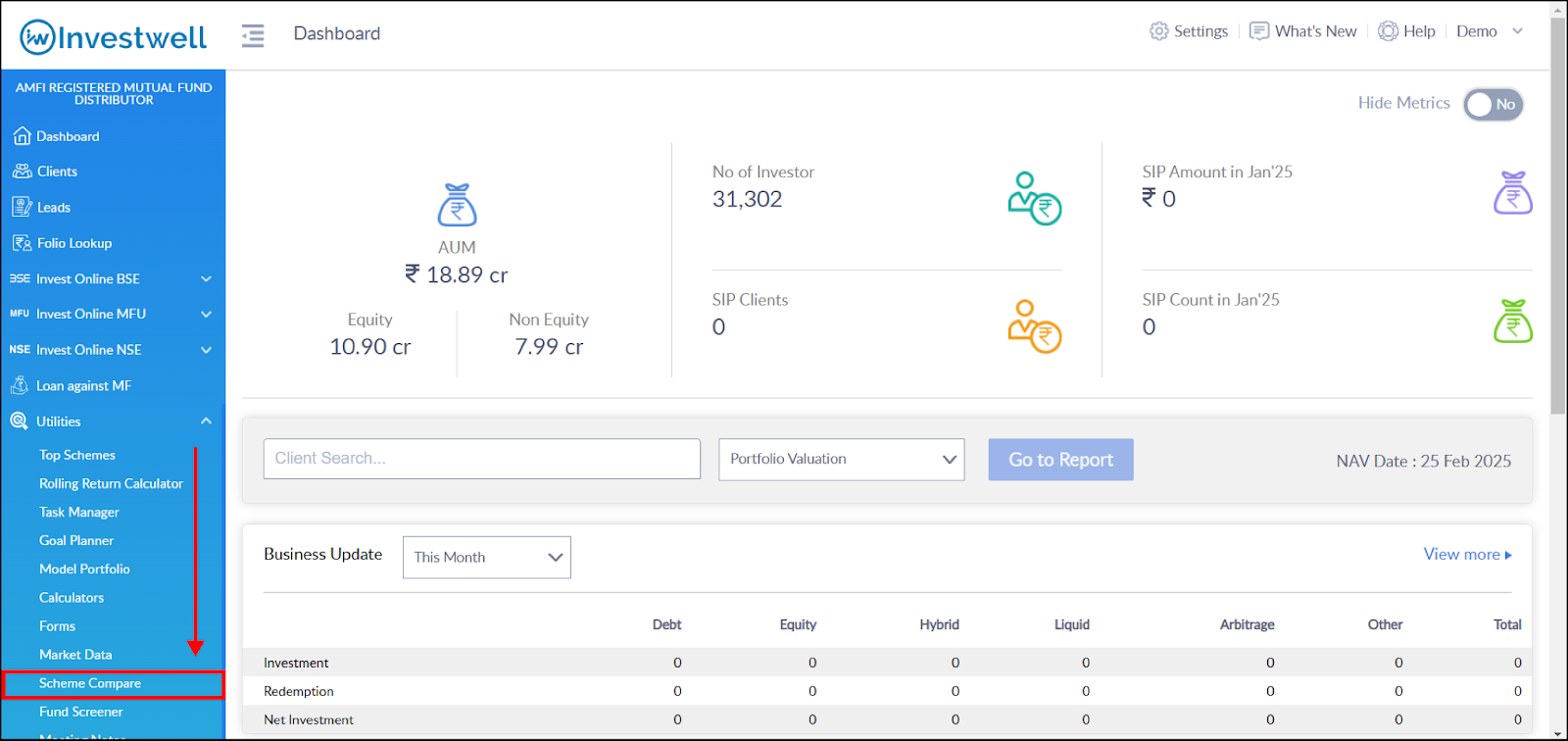
Task: Click the Go to Report button
Action: click(x=1060, y=460)
